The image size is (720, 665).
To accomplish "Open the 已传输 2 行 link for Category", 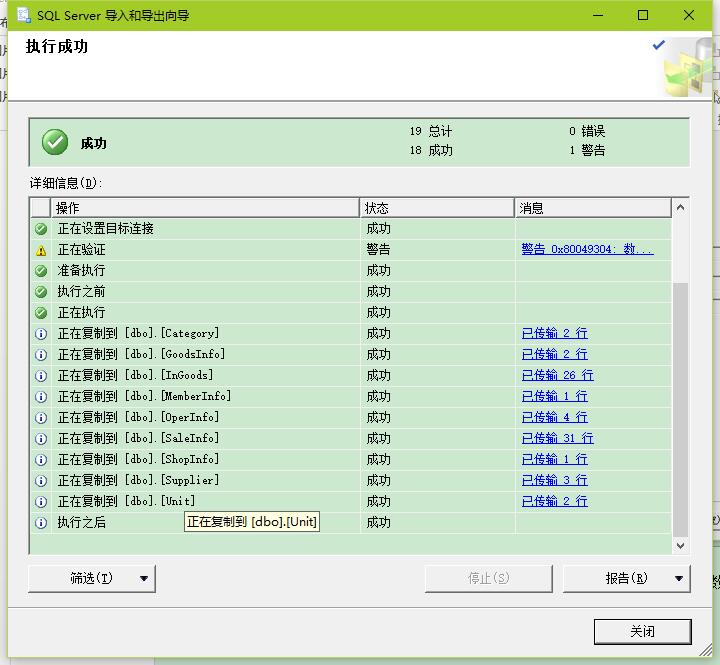I will 555,333.
